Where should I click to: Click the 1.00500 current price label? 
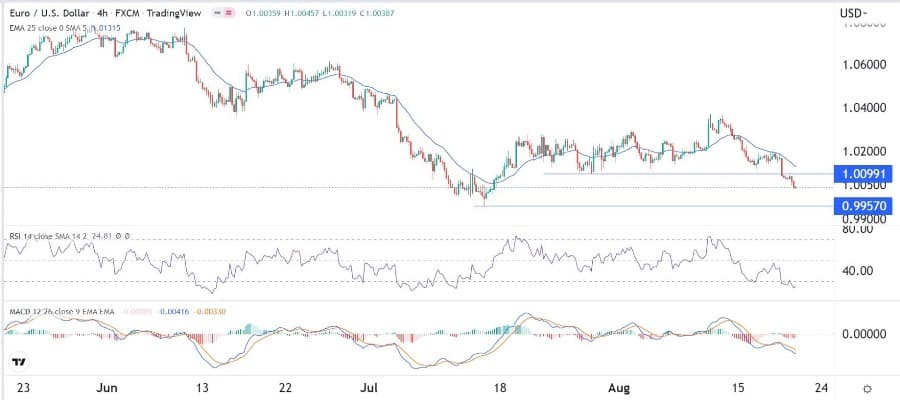tap(862, 187)
